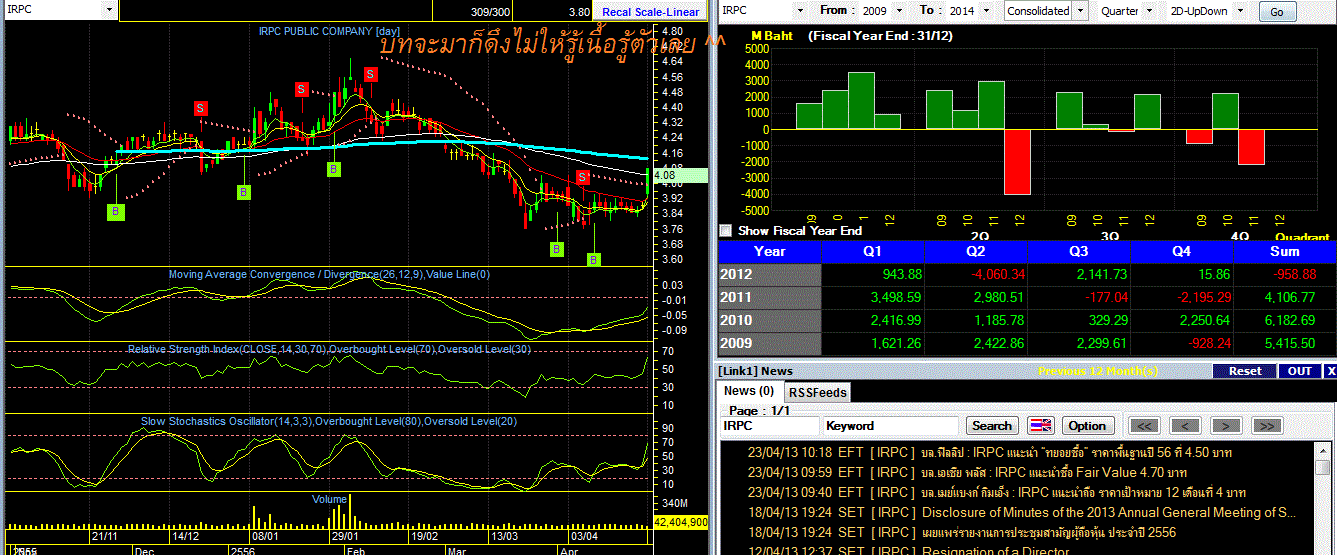
Task: Click the 42,404,900 volume value
Action: tap(680, 522)
